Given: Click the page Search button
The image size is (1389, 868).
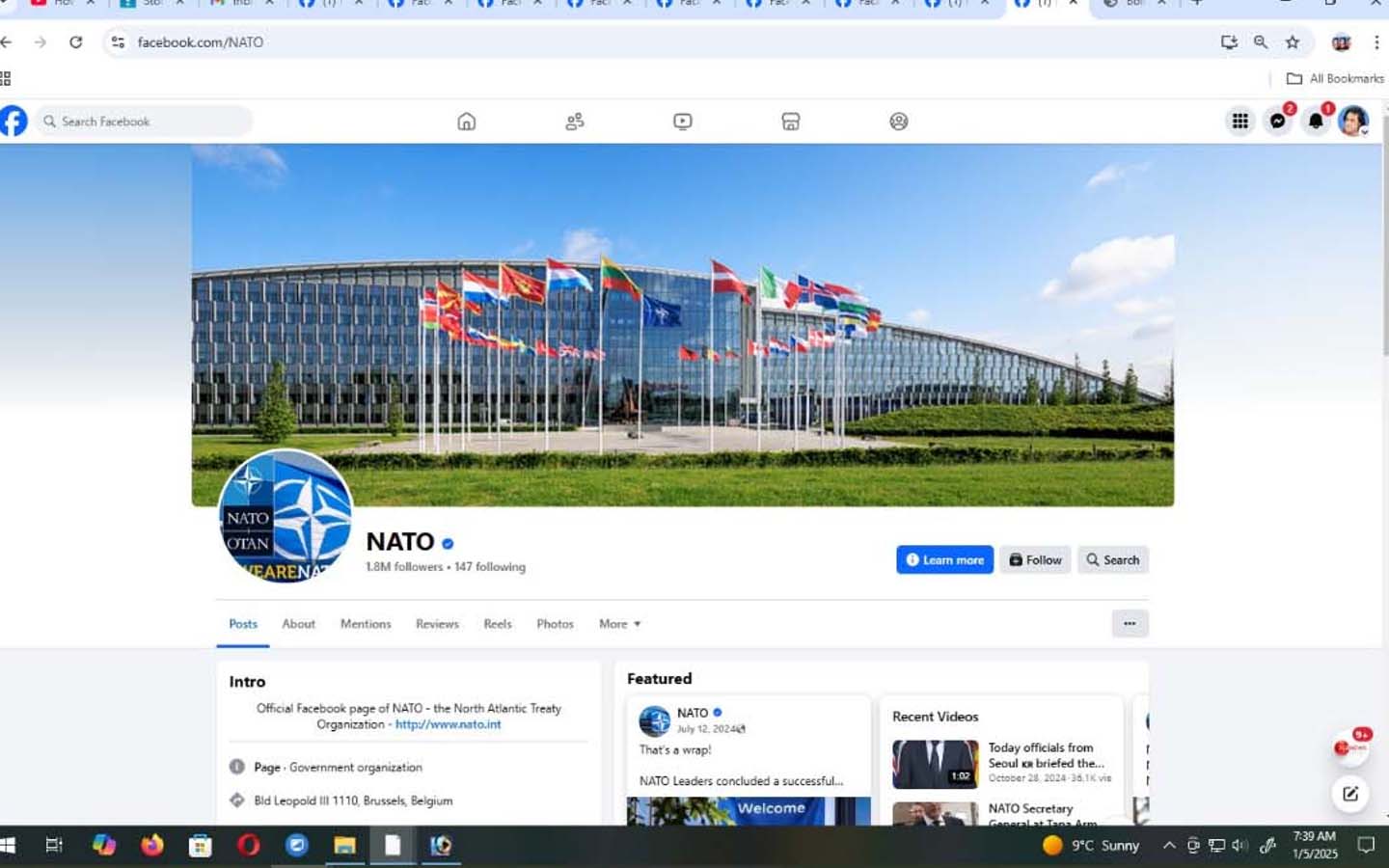Looking at the screenshot, I should pyautogui.click(x=1112, y=560).
